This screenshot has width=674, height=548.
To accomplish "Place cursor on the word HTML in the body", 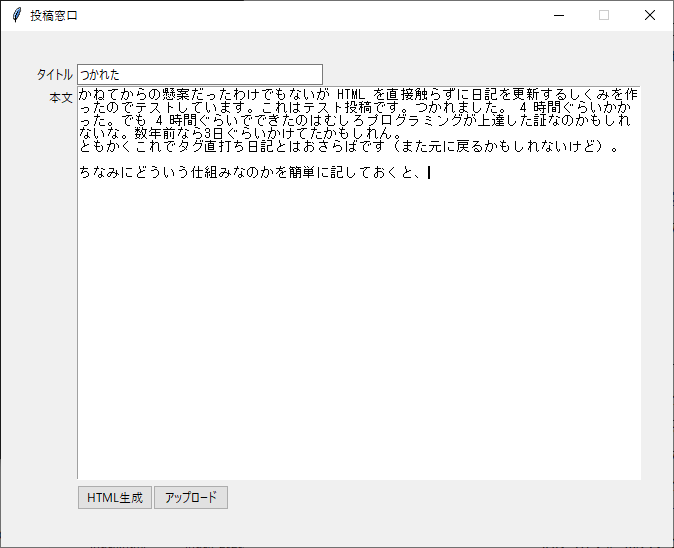I will point(351,95).
